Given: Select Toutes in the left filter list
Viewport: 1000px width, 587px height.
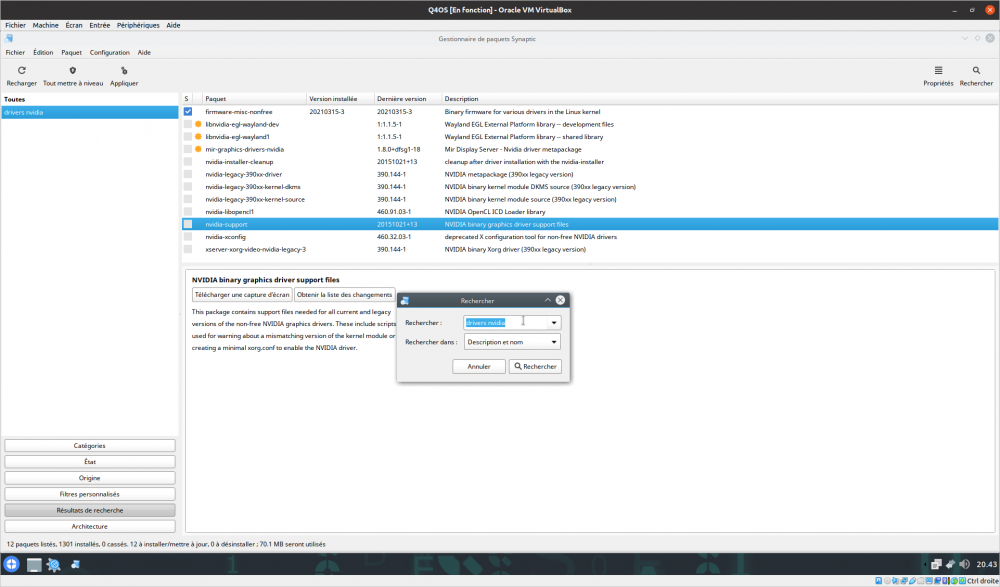Looking at the screenshot, I should click(x=15, y=100).
